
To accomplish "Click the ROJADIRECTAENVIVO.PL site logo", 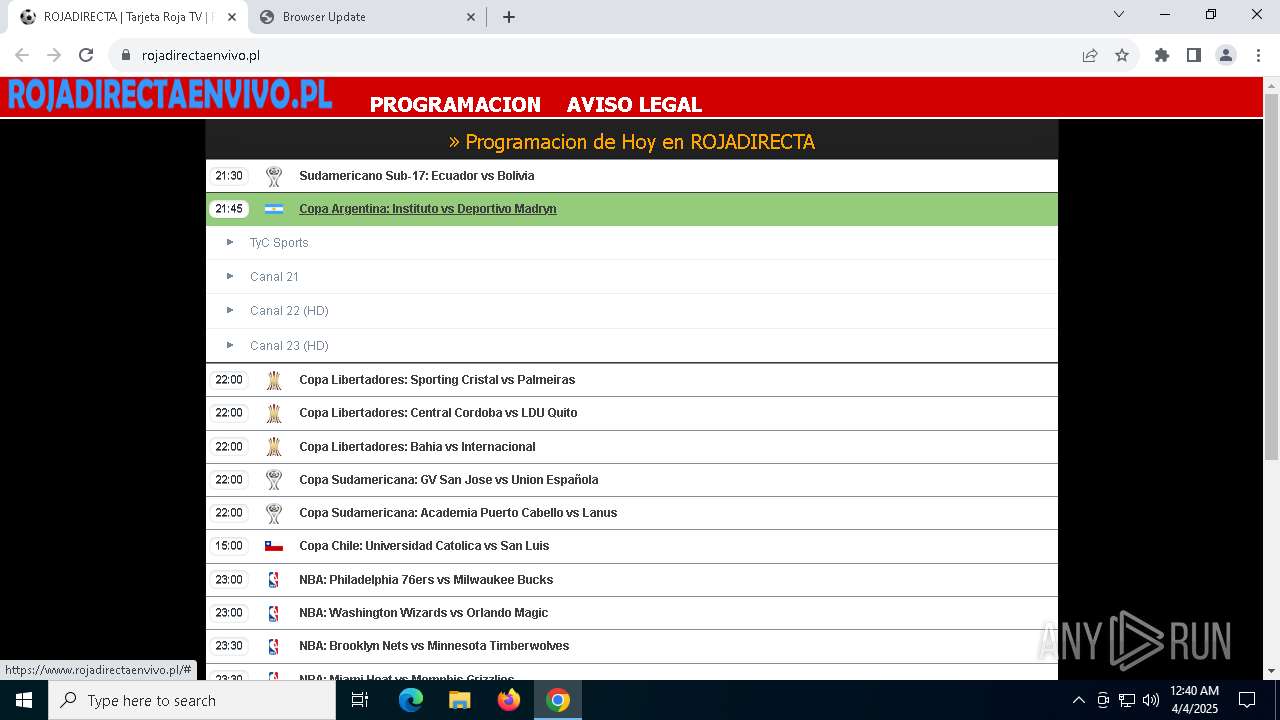I will [170, 95].
